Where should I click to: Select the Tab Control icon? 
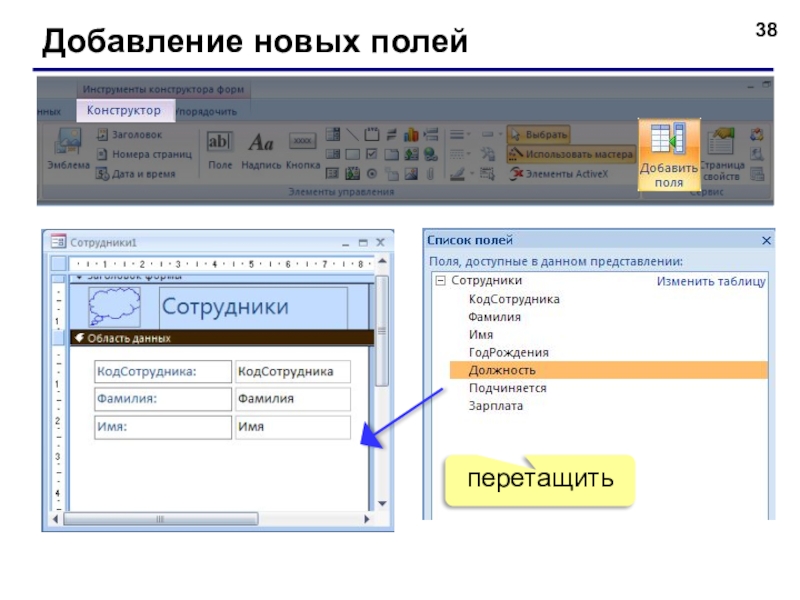pos(391,154)
